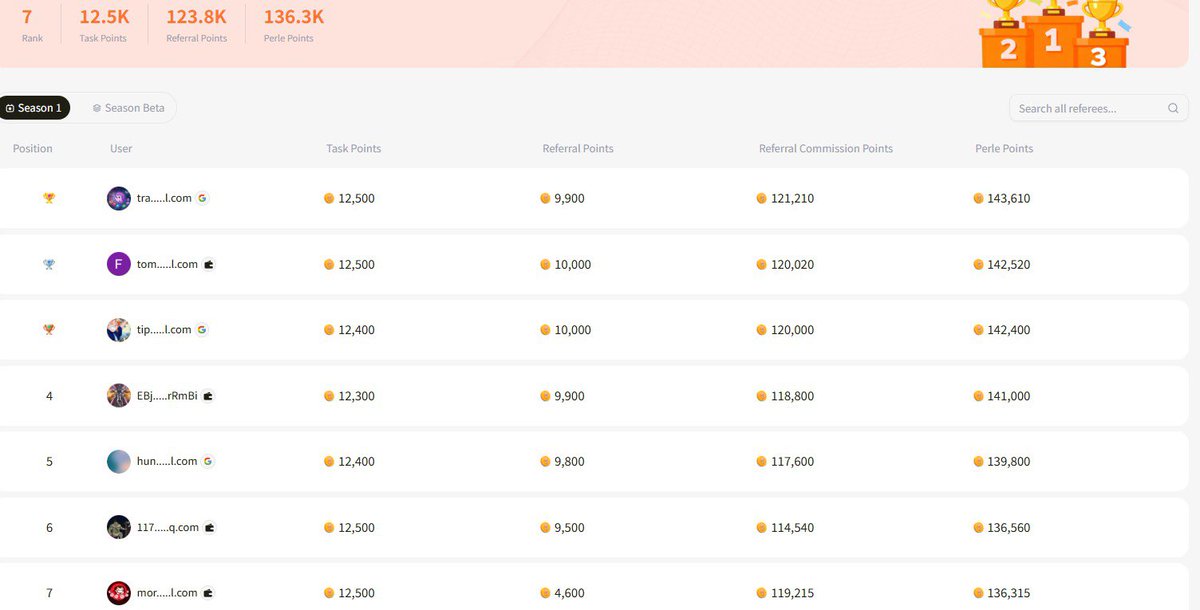Click the 114,540 commission points value
1200x610 pixels.
pos(792,527)
